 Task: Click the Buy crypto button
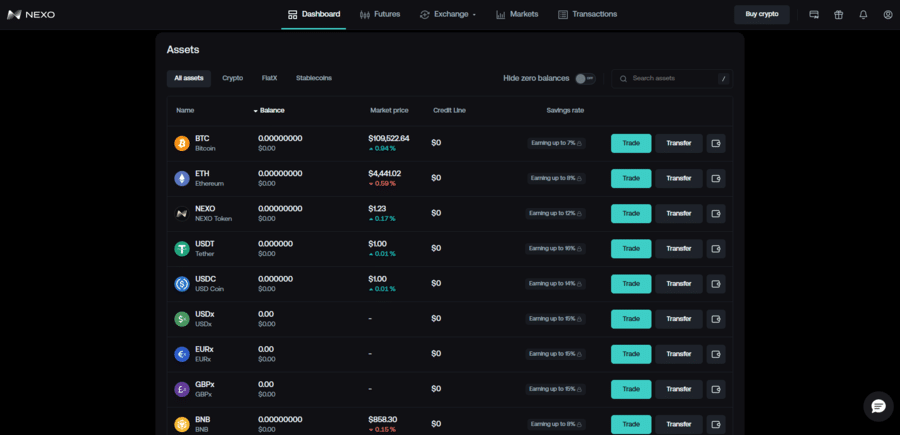(762, 14)
